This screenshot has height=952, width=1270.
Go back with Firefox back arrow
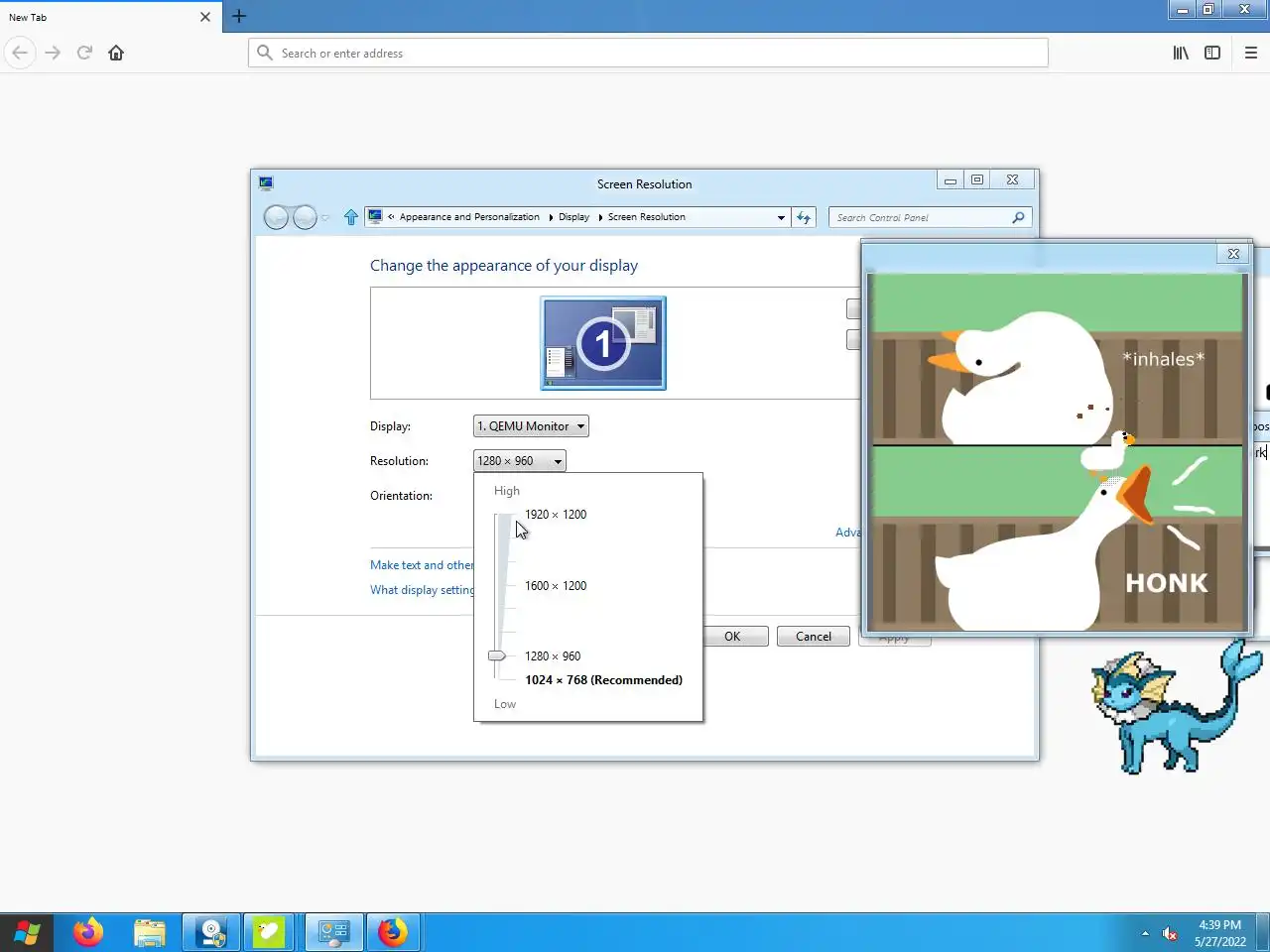[20, 53]
